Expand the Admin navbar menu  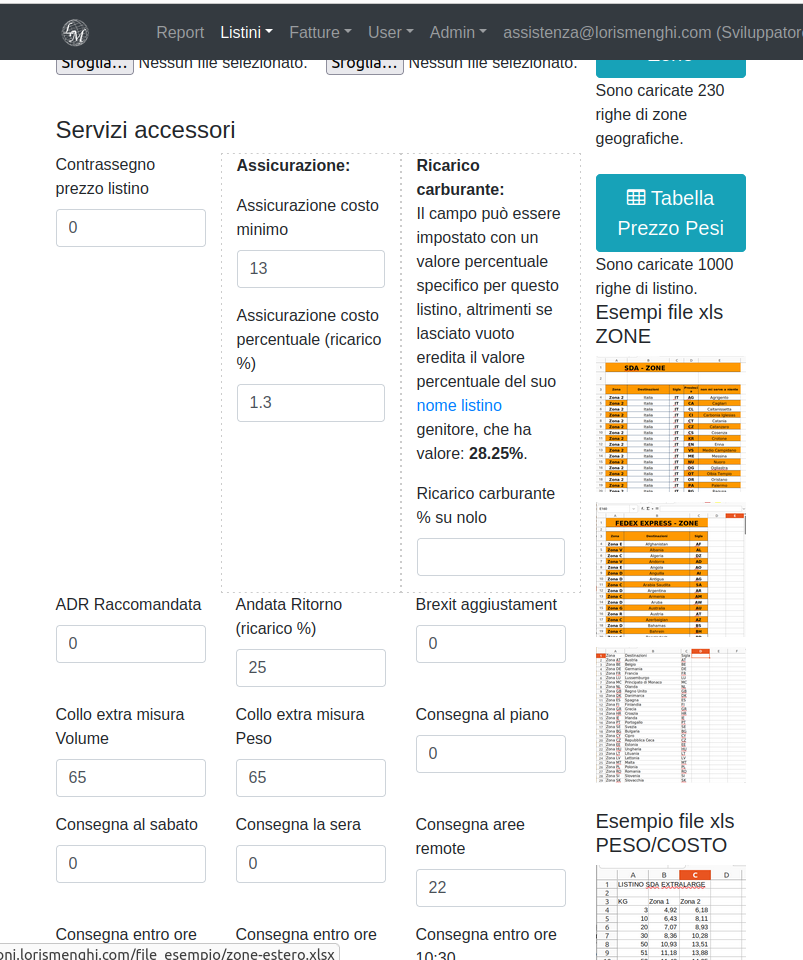tap(458, 32)
